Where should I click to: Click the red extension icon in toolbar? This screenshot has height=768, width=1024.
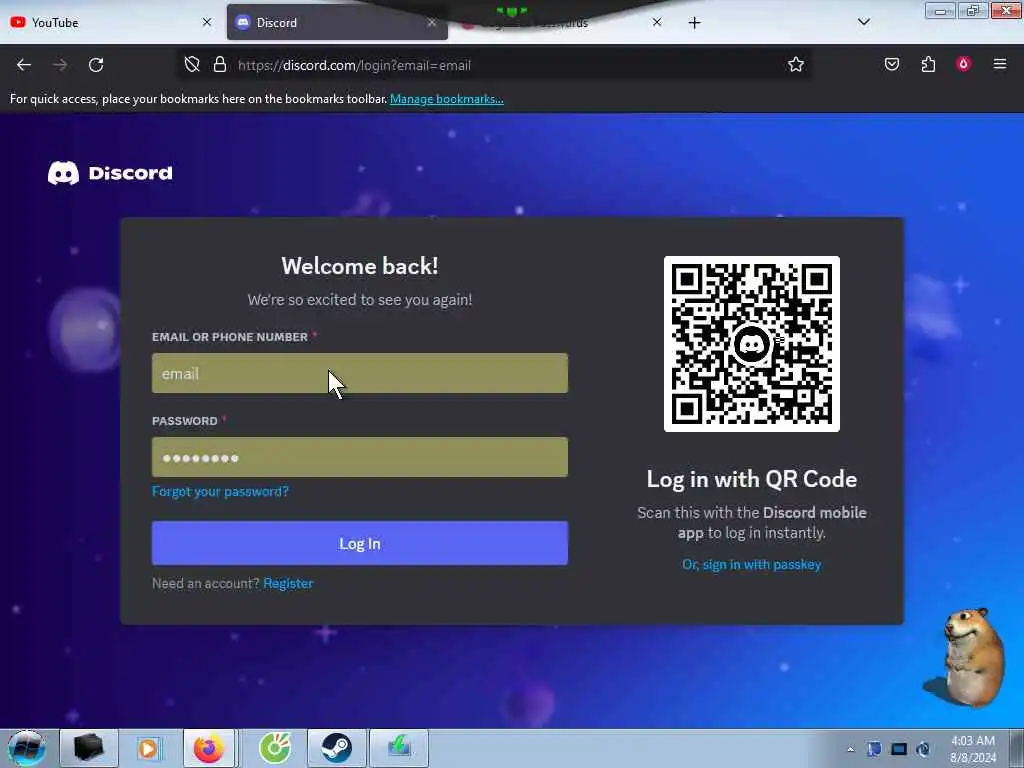pos(963,64)
